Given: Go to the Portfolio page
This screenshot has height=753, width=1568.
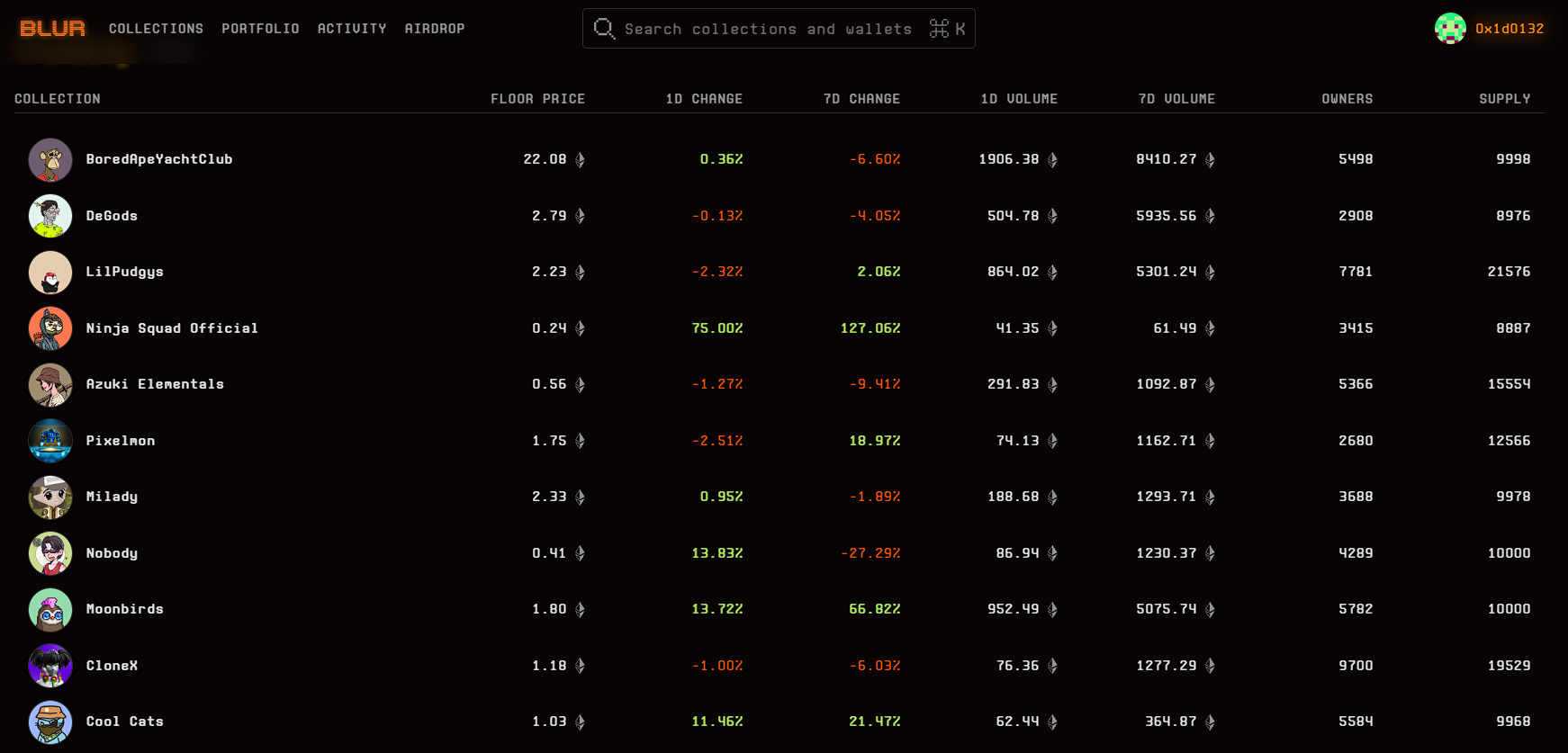Looking at the screenshot, I should [260, 29].
